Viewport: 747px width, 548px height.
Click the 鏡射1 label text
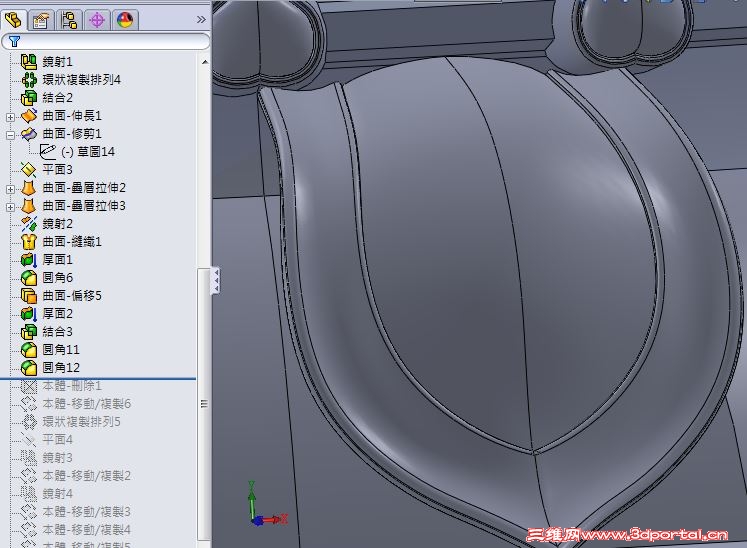tap(57, 62)
